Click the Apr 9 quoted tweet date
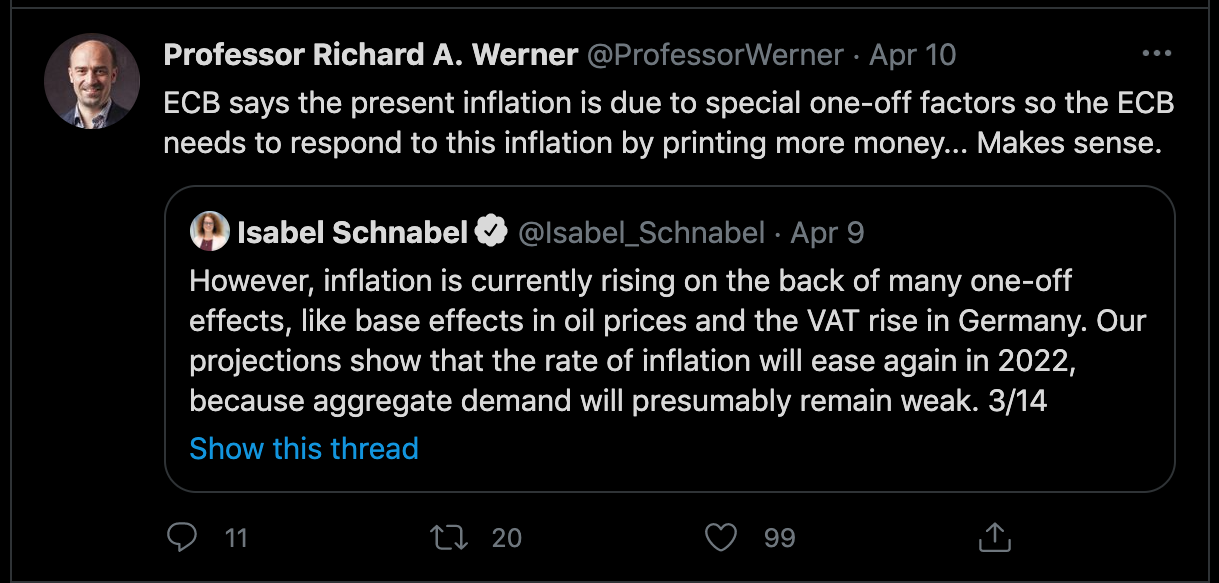The height and width of the screenshot is (583, 1219). [x=827, y=232]
